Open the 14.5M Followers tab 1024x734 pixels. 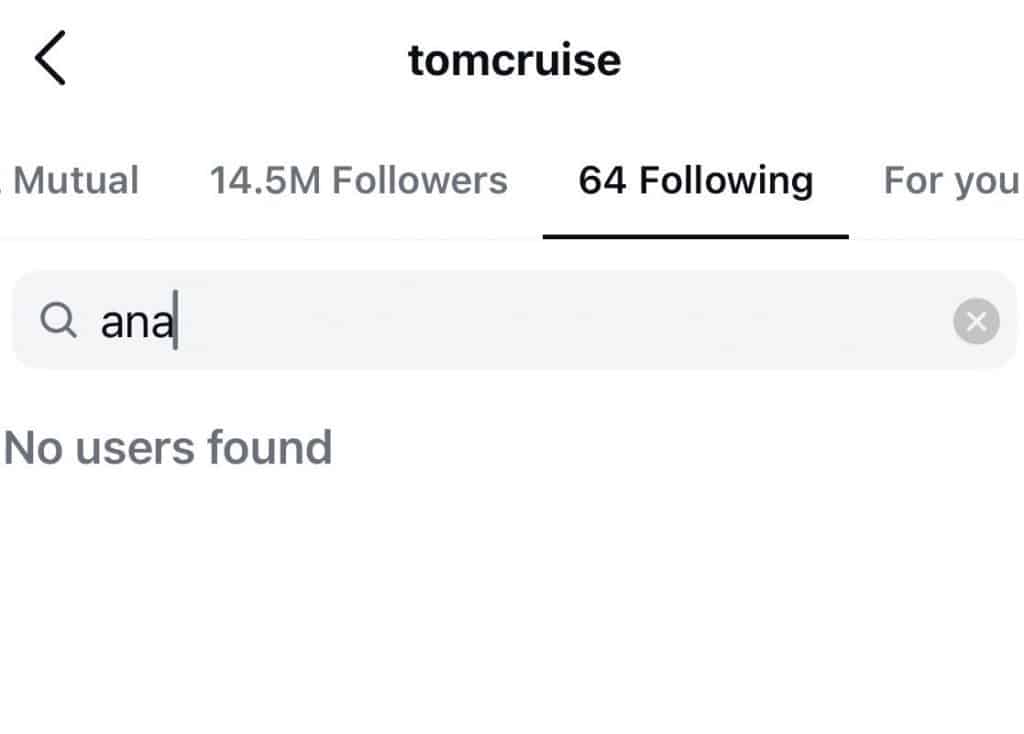click(358, 181)
